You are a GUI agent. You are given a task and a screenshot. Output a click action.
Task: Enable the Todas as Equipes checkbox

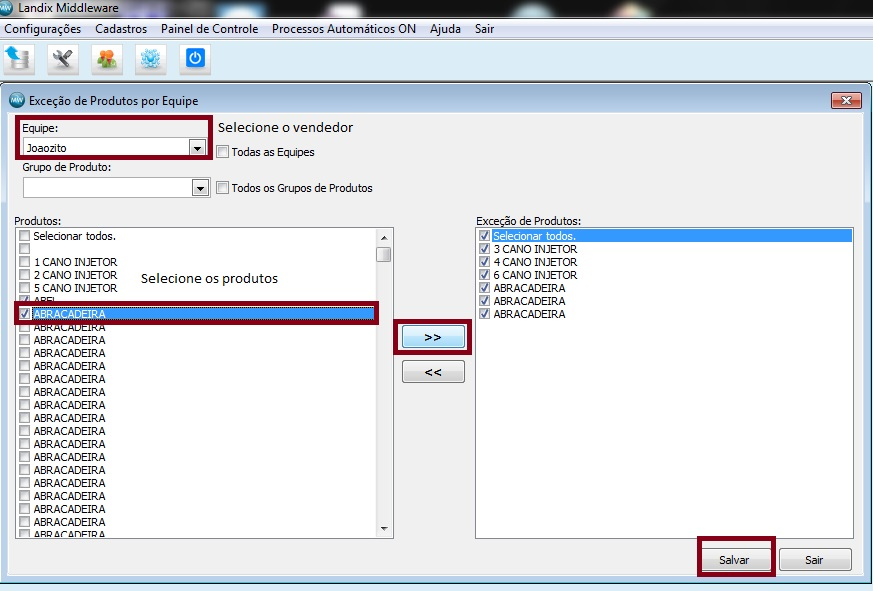tap(223, 152)
